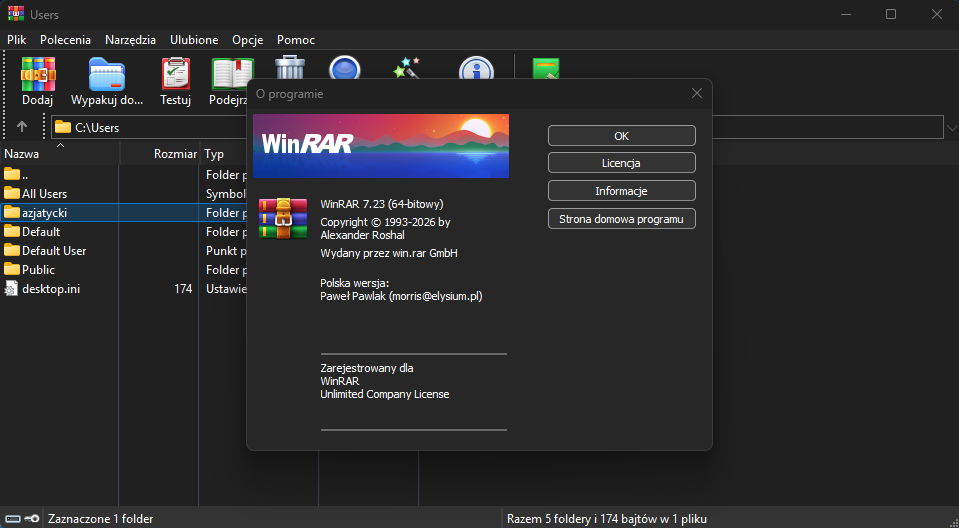
Task: Open the Opcje menu
Action: (248, 40)
